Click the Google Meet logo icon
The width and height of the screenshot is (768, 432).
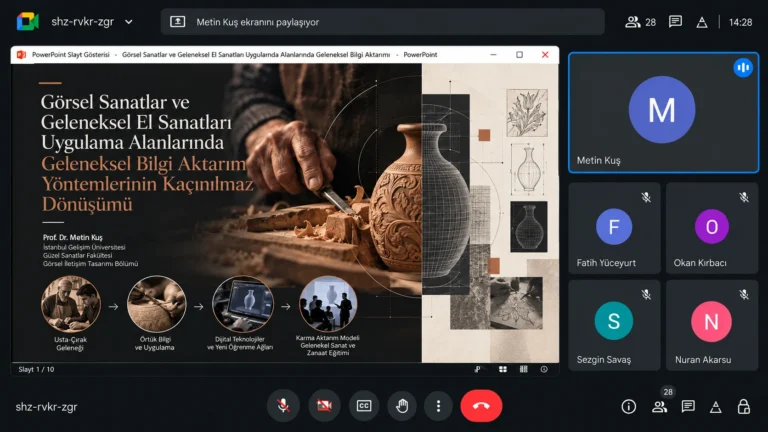pyautogui.click(x=27, y=22)
